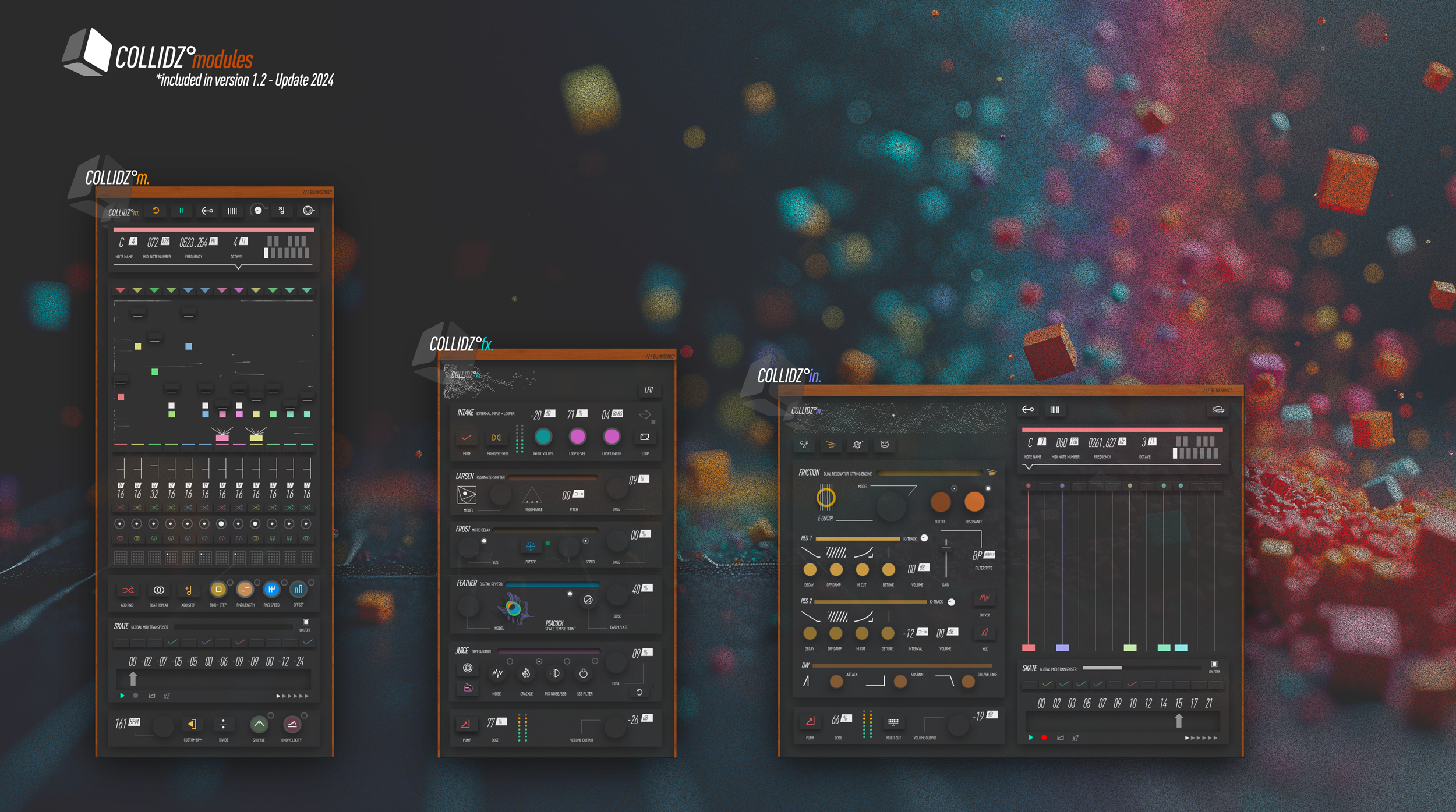Select the drum engine tab in Collidz in
The width and height of the screenshot is (1456, 812).
pyautogui.click(x=885, y=445)
